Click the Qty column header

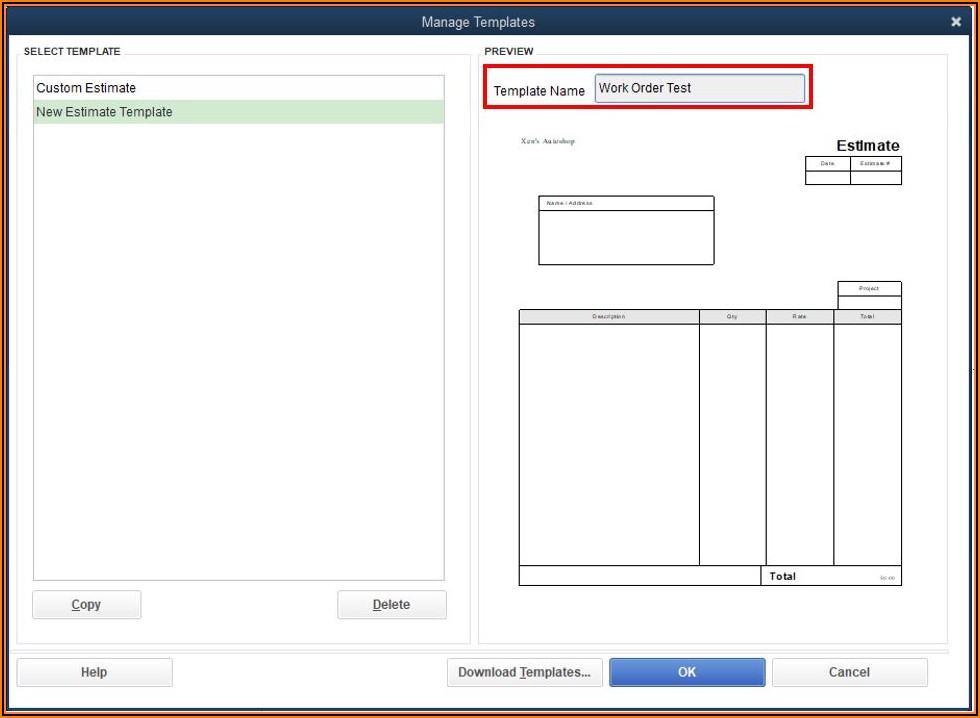(733, 315)
